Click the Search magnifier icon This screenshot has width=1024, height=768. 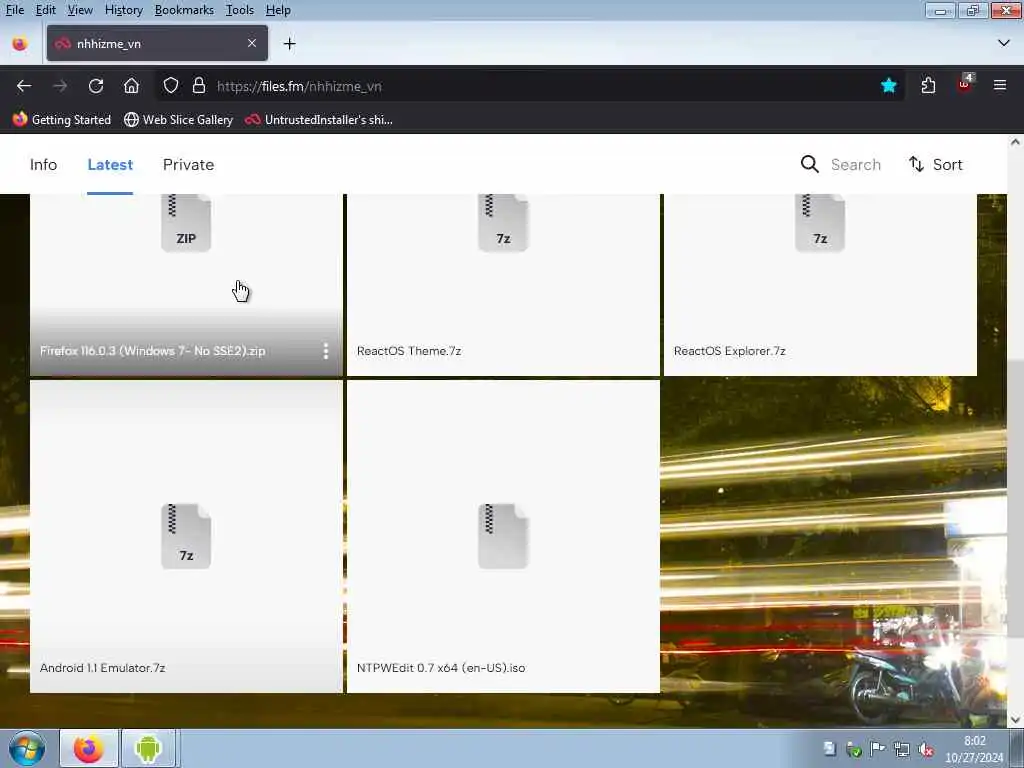(x=809, y=164)
